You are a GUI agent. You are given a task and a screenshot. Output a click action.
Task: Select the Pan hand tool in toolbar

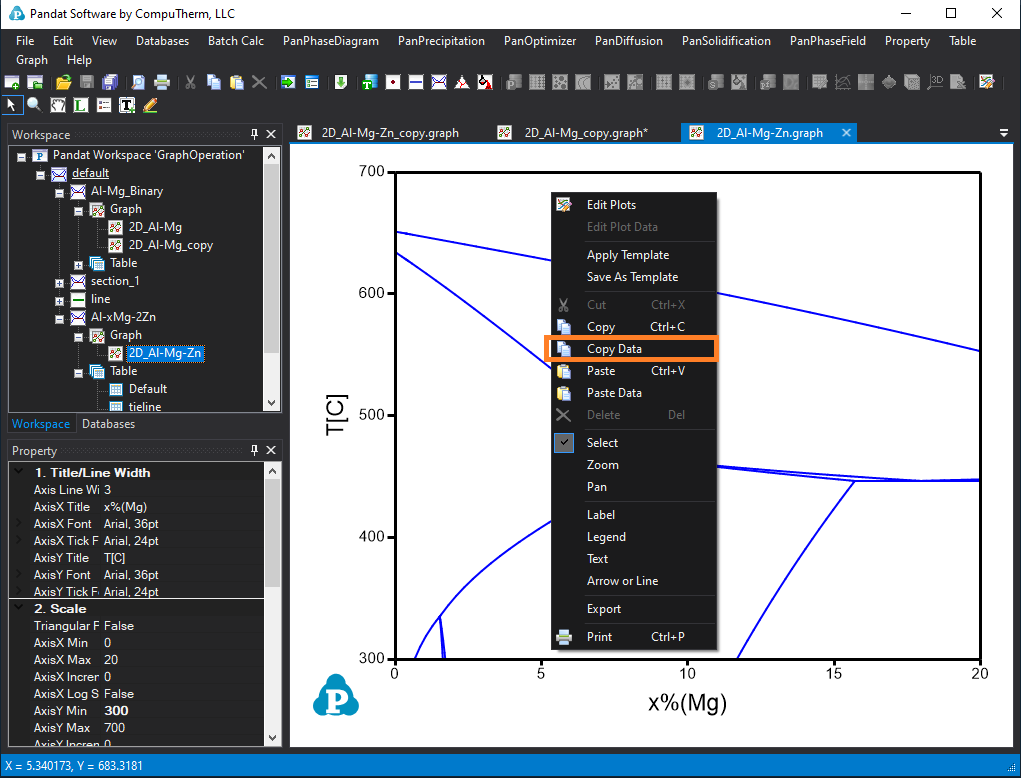58,104
